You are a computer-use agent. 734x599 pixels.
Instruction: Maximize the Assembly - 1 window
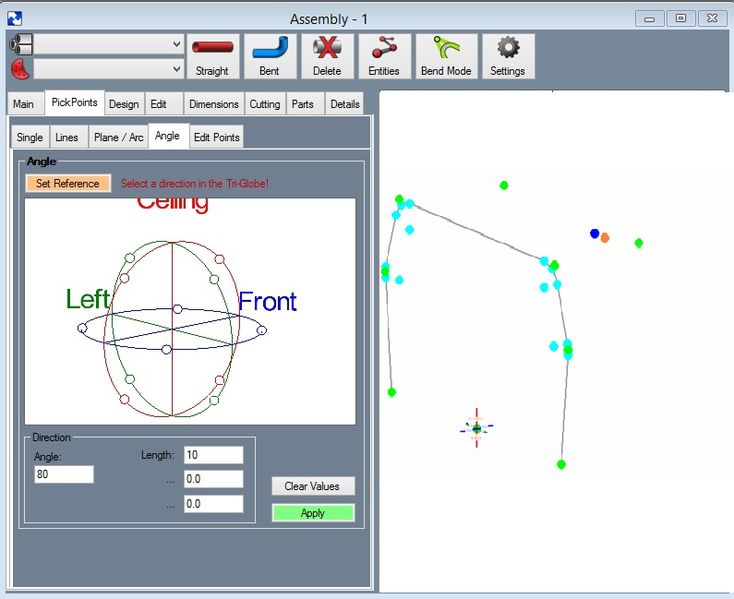point(681,19)
